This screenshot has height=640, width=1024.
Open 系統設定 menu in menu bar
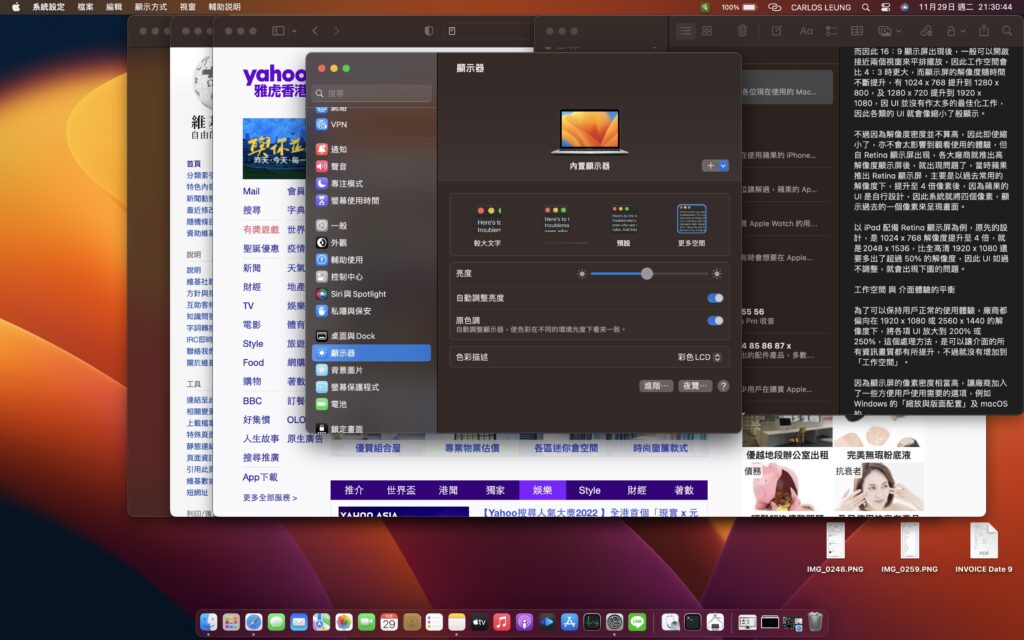[x=49, y=7]
